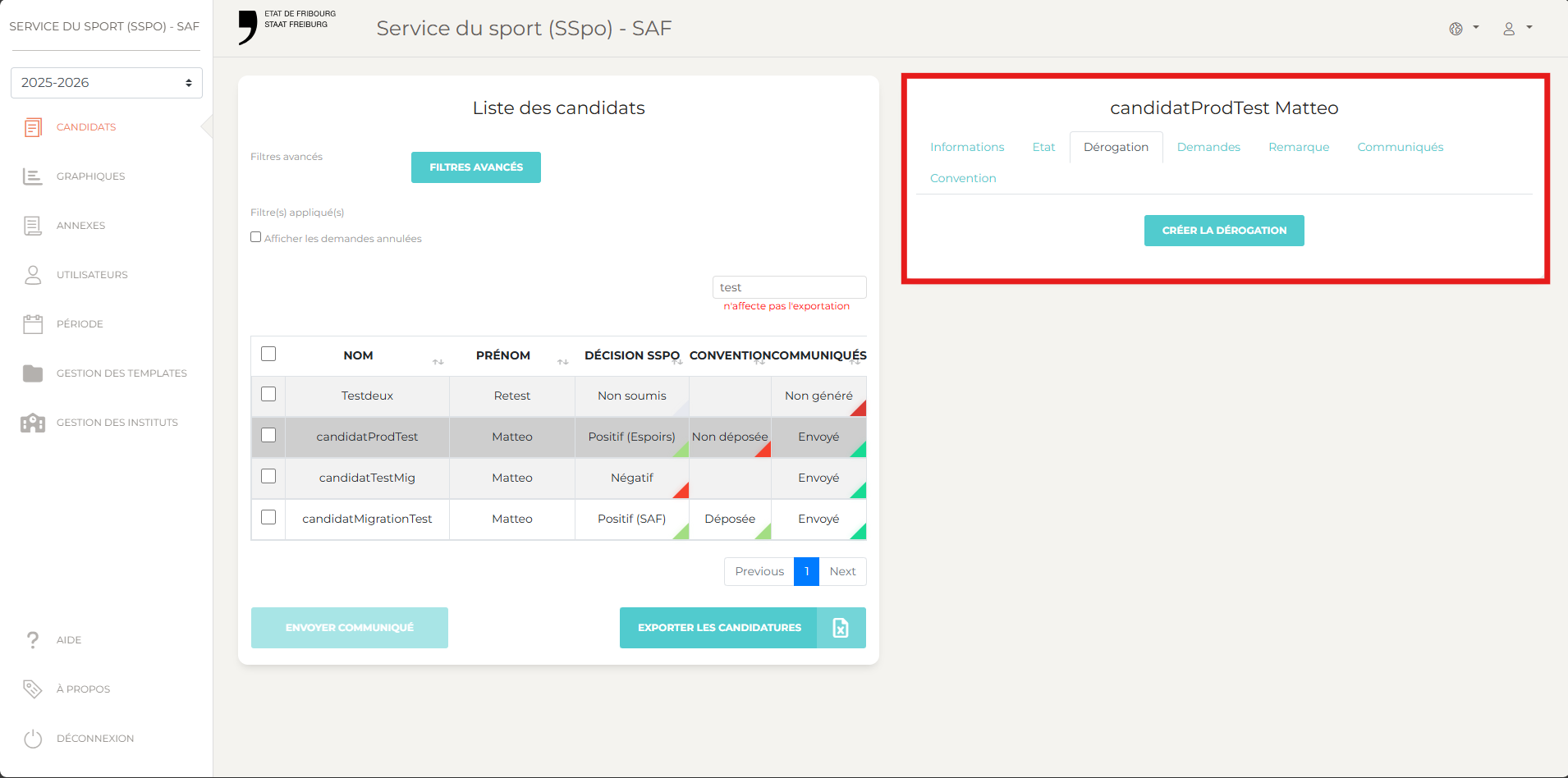Check the select-all checkbox in table header
This screenshot has height=778, width=1568.
(268, 354)
